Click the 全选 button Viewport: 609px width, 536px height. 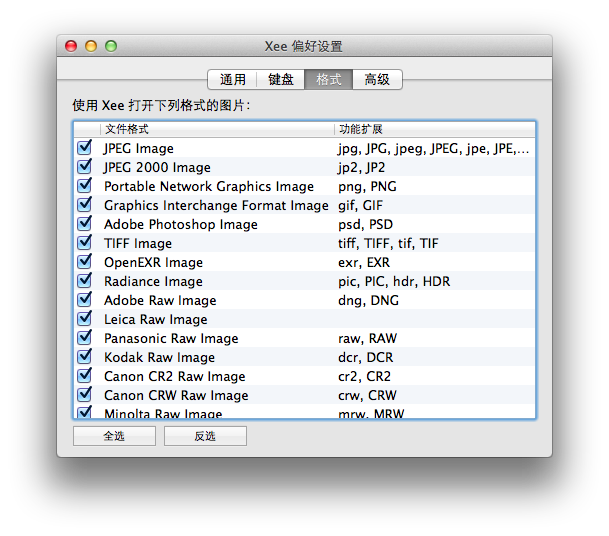[x=114, y=436]
